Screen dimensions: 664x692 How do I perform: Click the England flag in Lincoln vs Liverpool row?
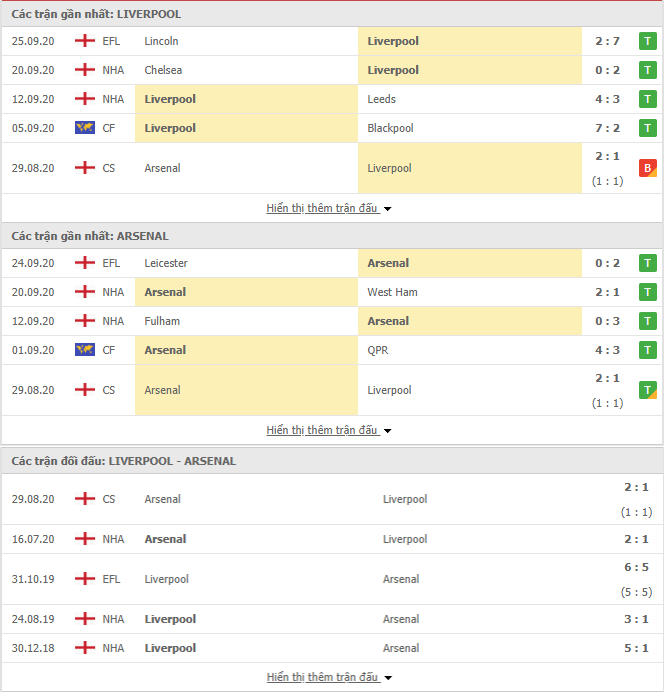coord(85,41)
